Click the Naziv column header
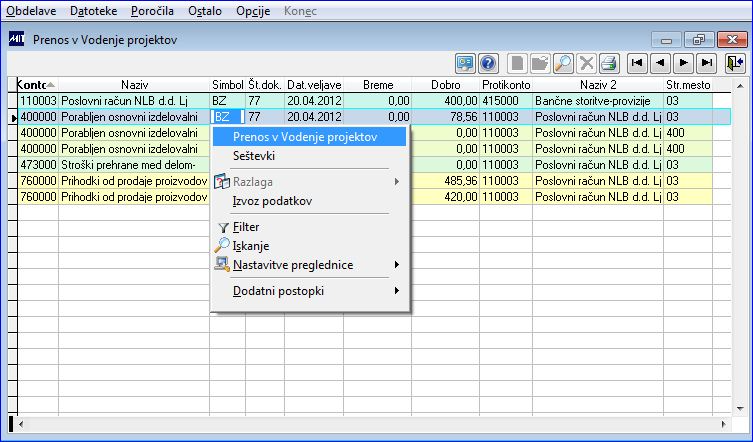Viewport: 753px width, 442px height. (134, 85)
